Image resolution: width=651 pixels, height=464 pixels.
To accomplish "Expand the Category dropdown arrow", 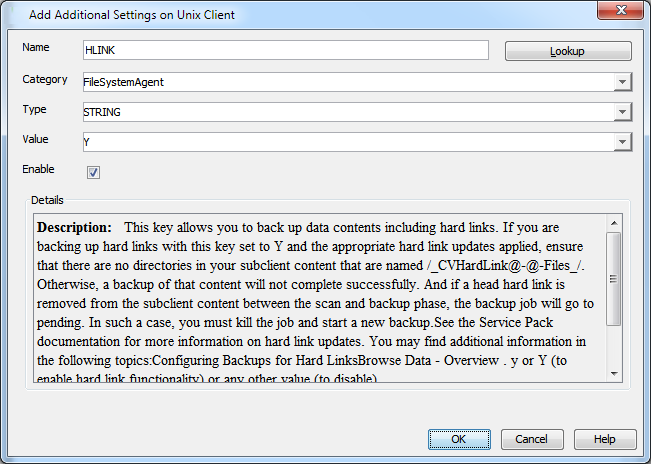I will (x=622, y=82).
